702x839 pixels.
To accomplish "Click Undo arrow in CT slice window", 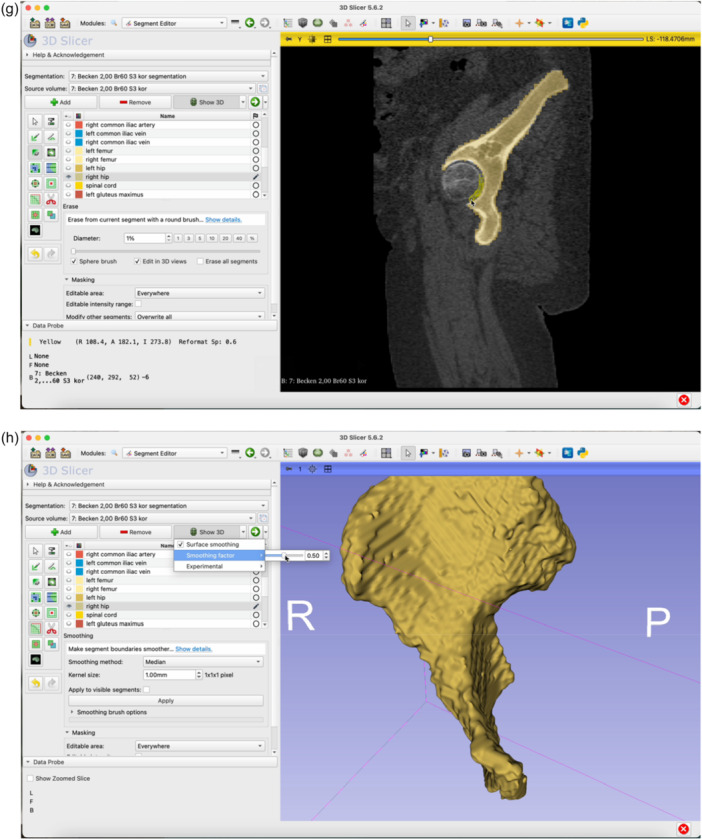I will pyautogui.click(x=35, y=254).
